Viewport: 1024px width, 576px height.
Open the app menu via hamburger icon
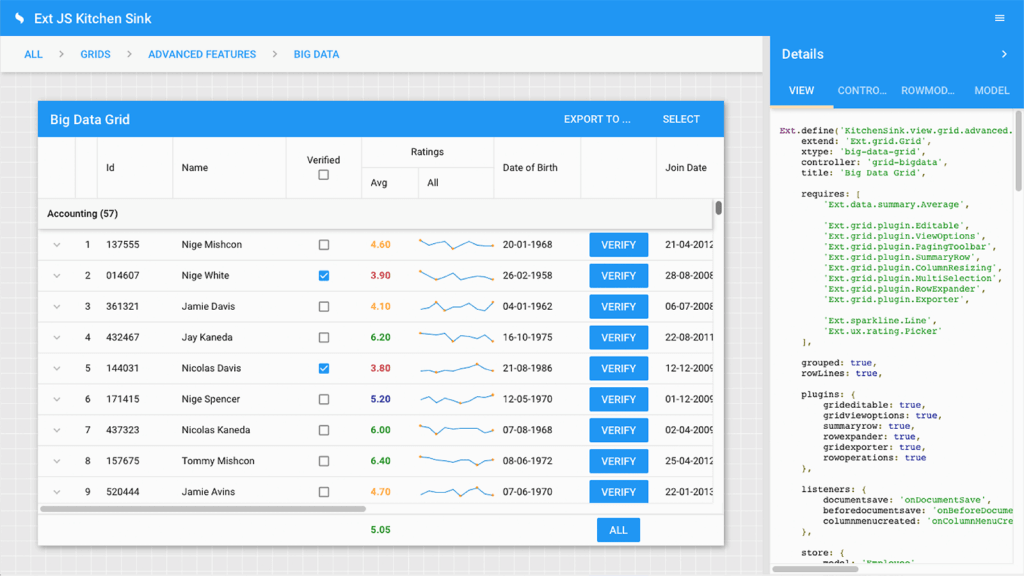(x=998, y=17)
